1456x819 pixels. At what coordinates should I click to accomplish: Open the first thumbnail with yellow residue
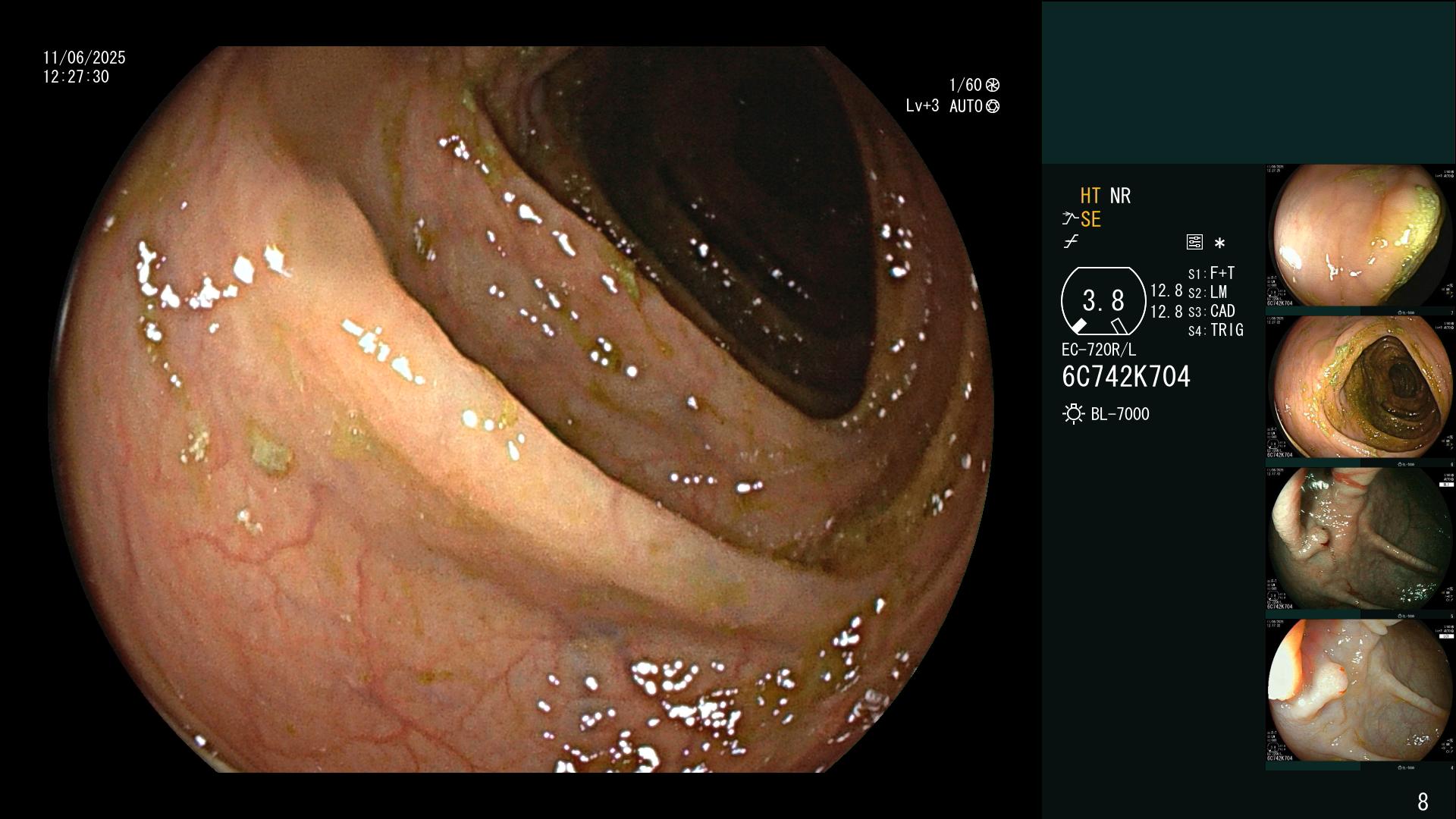(1360, 236)
